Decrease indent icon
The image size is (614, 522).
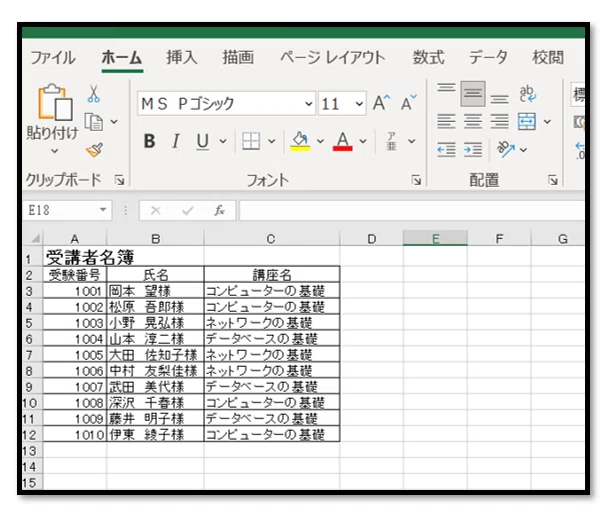pyautogui.click(x=446, y=150)
